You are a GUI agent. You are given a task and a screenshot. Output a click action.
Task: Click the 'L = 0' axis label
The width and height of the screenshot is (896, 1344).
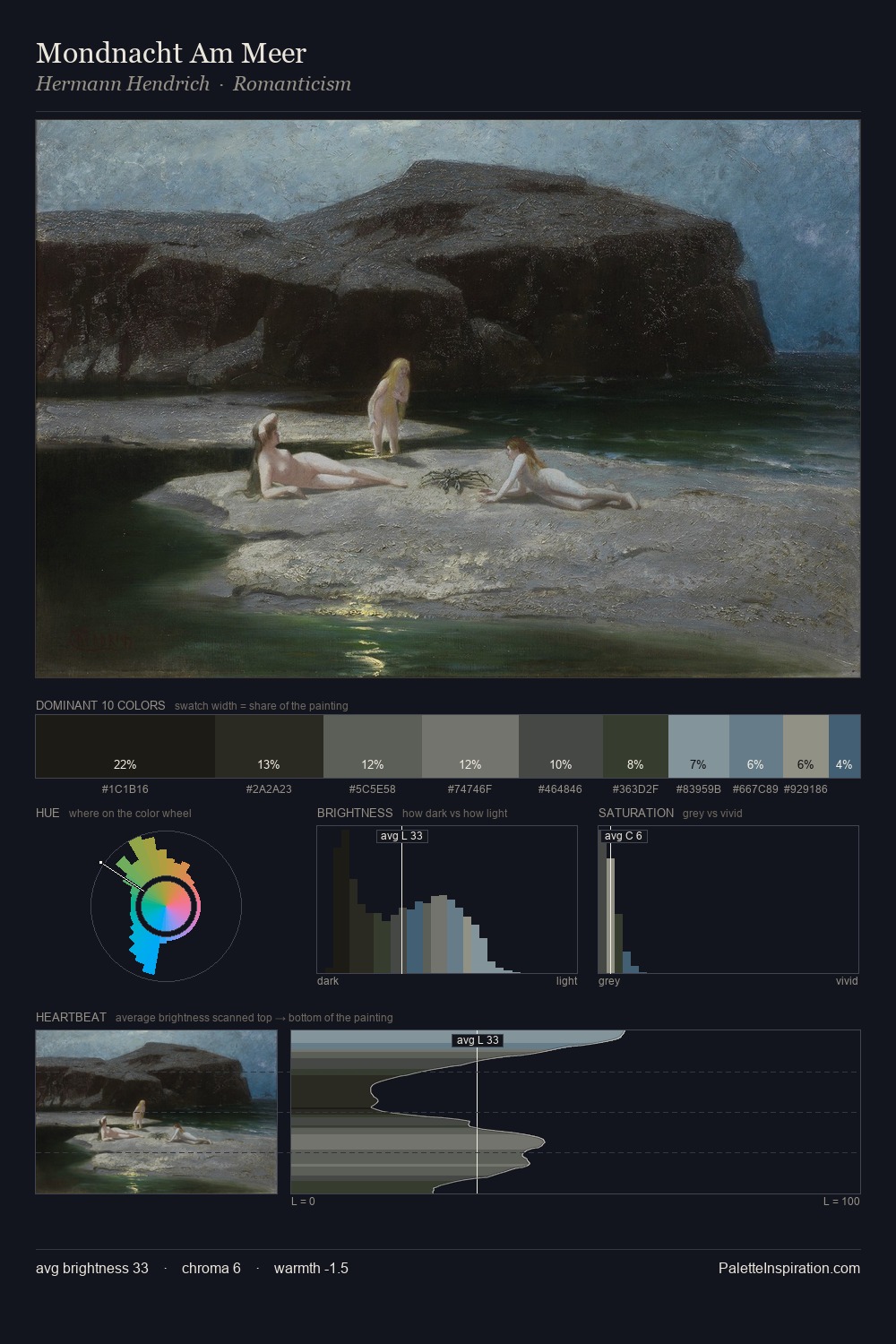pos(303,1202)
